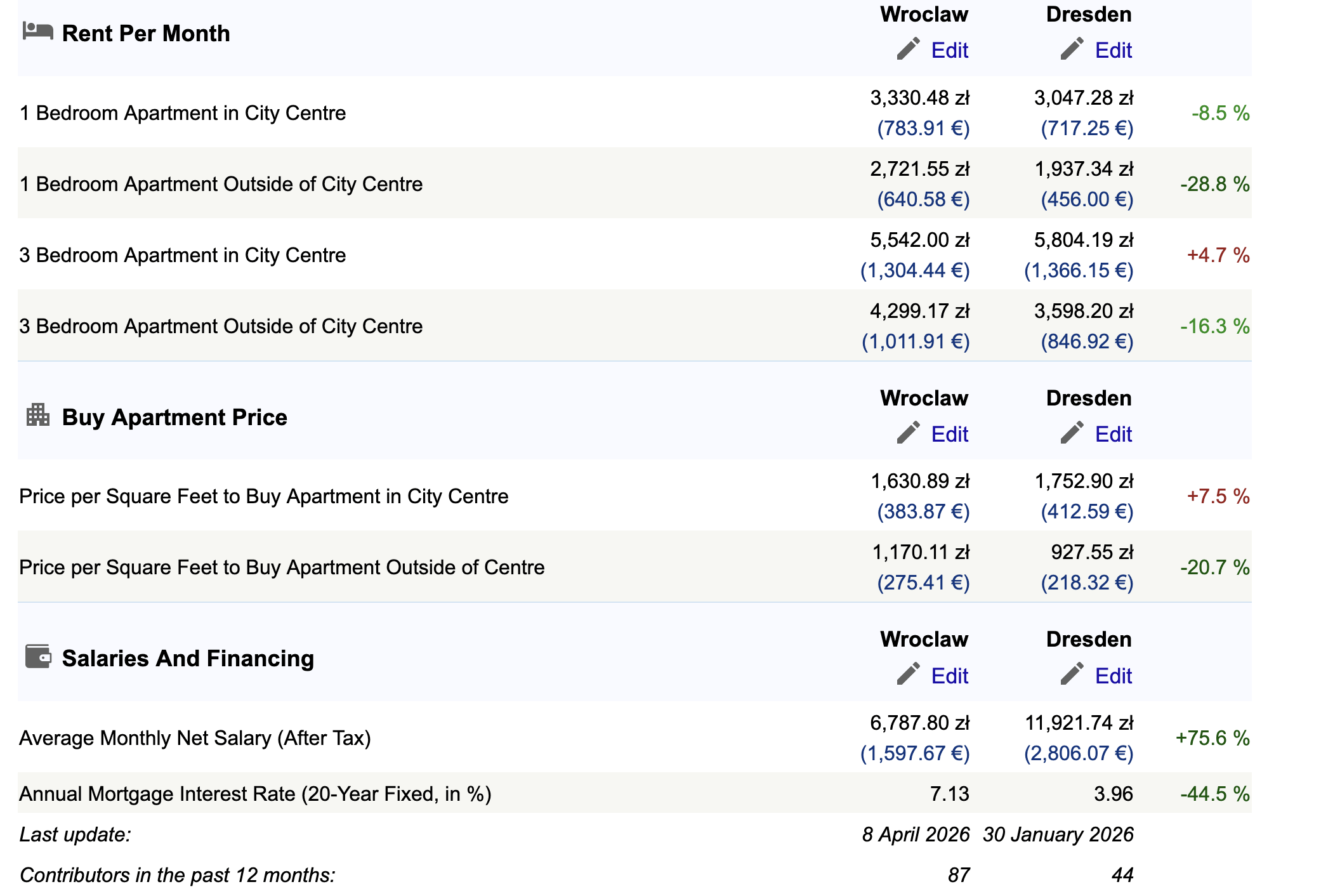
Task: Click the Rent Per Month section heading
Action: point(146,34)
